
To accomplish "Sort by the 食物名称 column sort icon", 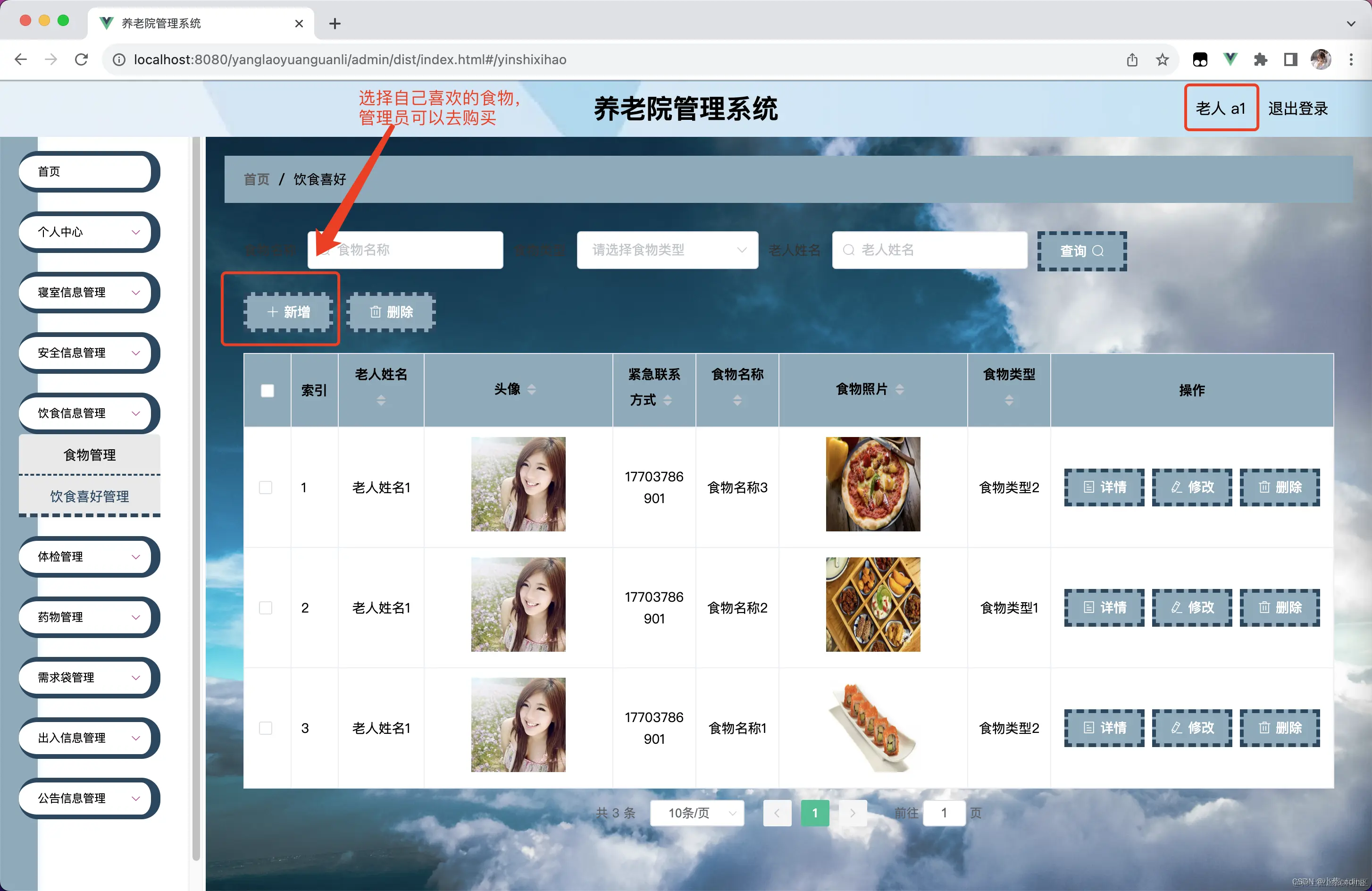I will pos(737,400).
